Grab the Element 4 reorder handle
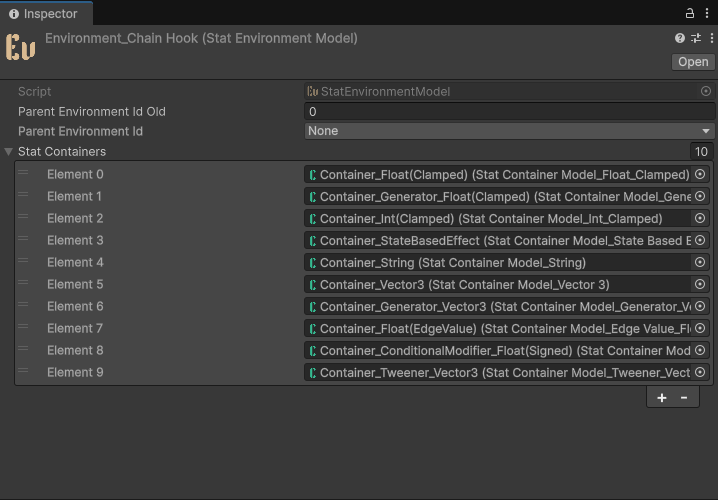Viewport: 718px width, 500px height. 23,261
